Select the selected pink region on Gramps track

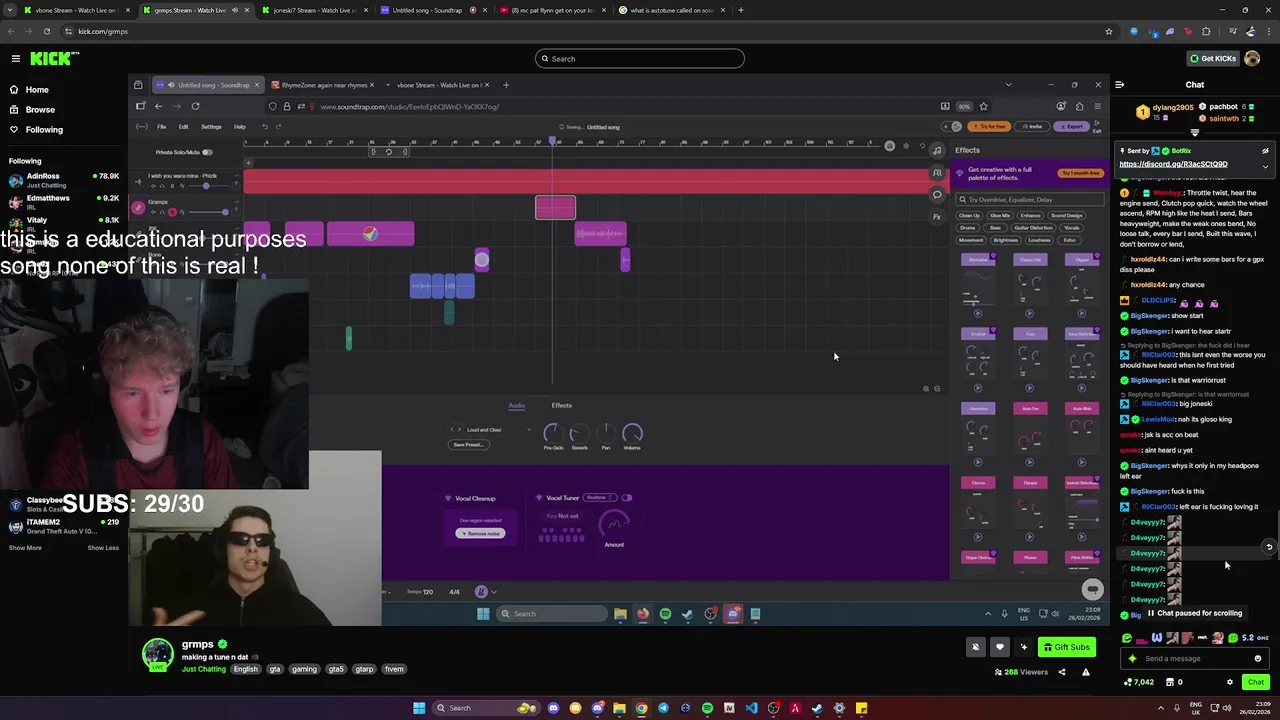(555, 207)
